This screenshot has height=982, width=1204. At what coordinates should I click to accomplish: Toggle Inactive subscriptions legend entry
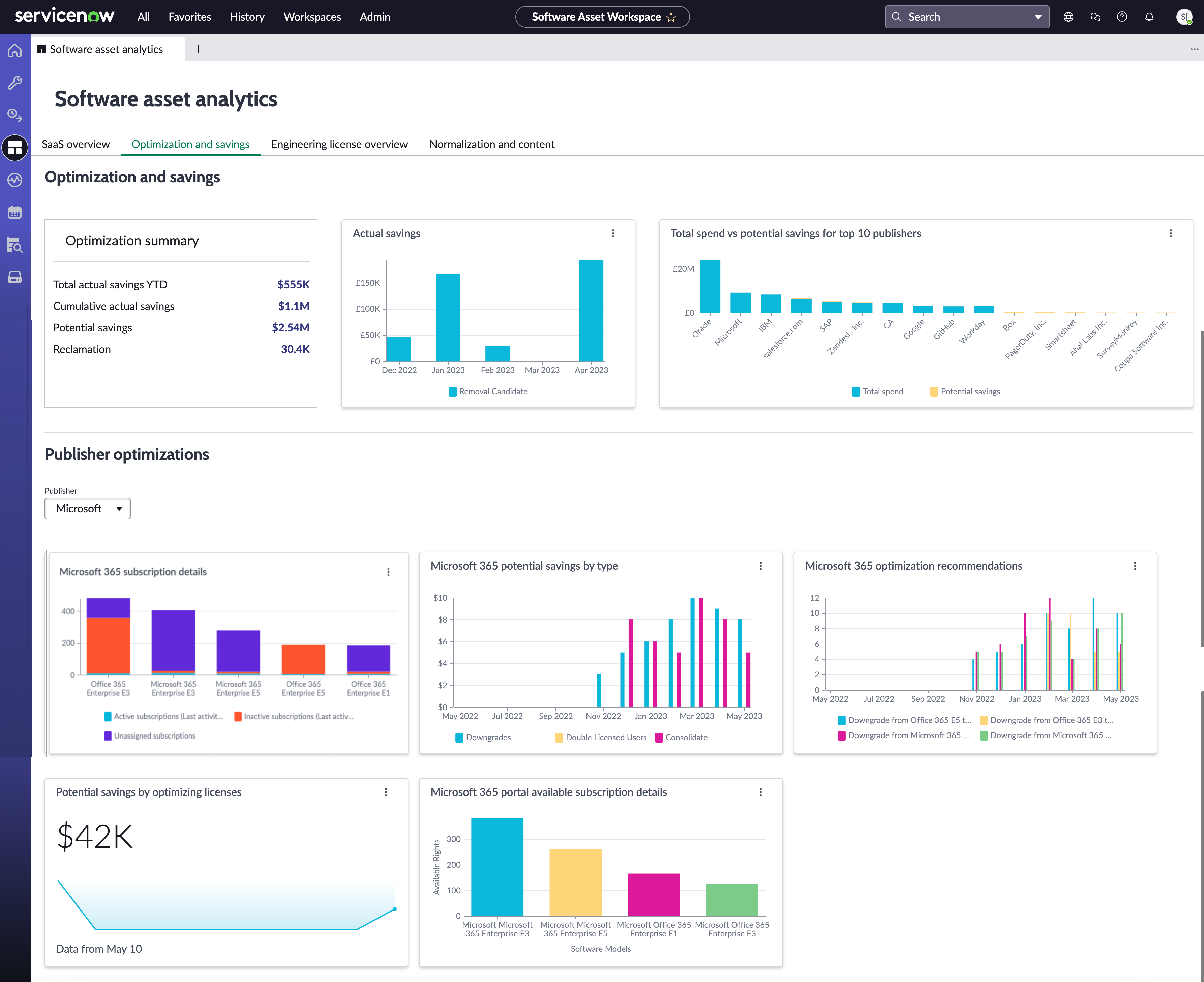tap(294, 716)
